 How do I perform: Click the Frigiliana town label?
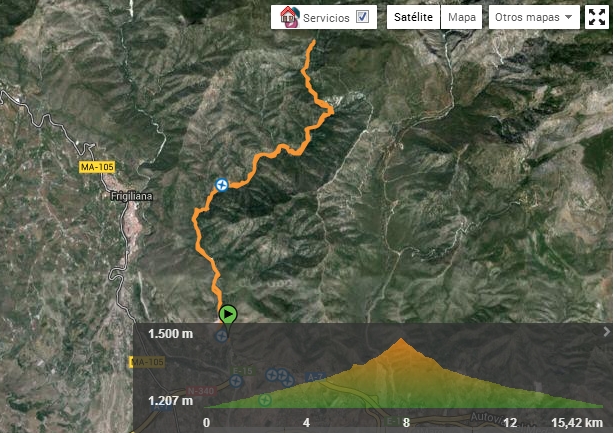(132, 196)
